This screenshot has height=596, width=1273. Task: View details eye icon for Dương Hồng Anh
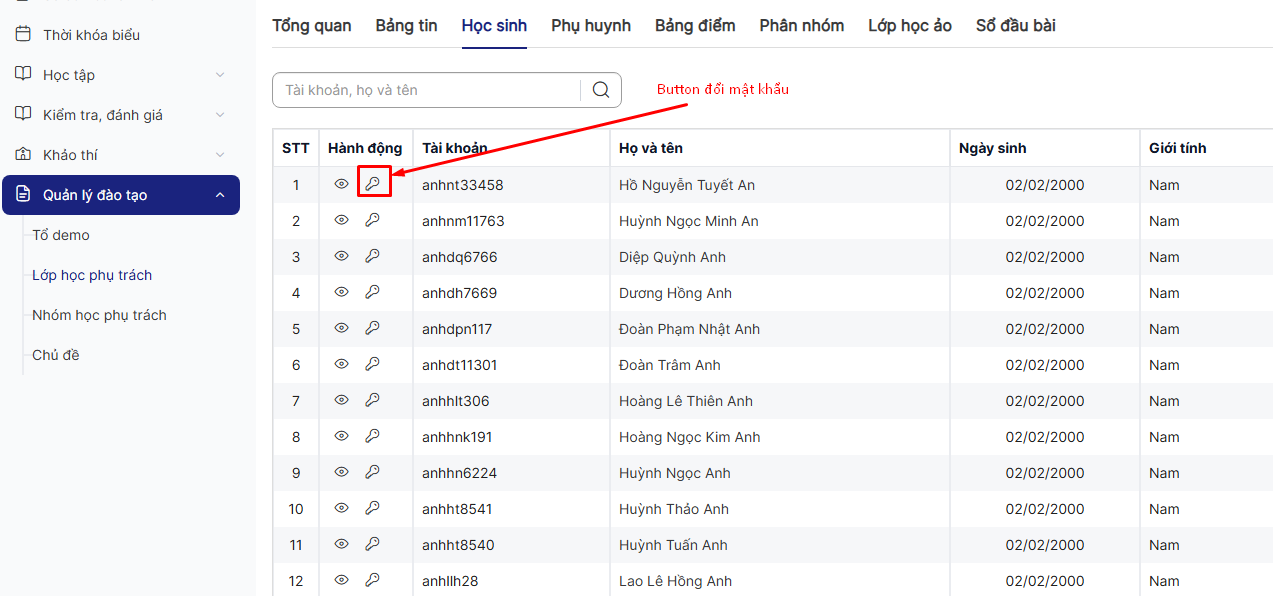(342, 292)
